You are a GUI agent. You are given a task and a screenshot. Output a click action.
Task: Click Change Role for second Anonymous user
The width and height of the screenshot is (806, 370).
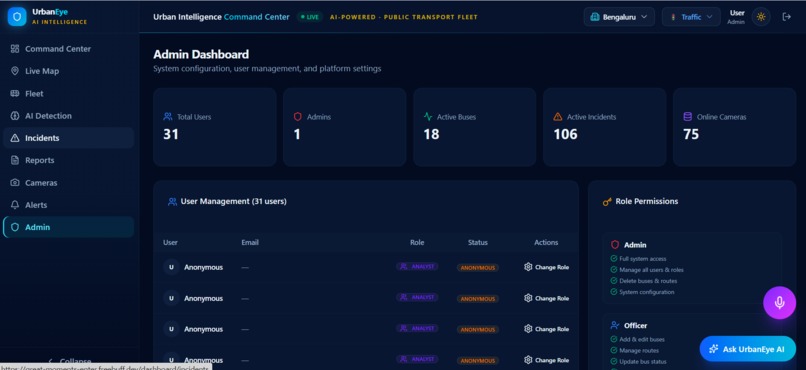coord(546,298)
